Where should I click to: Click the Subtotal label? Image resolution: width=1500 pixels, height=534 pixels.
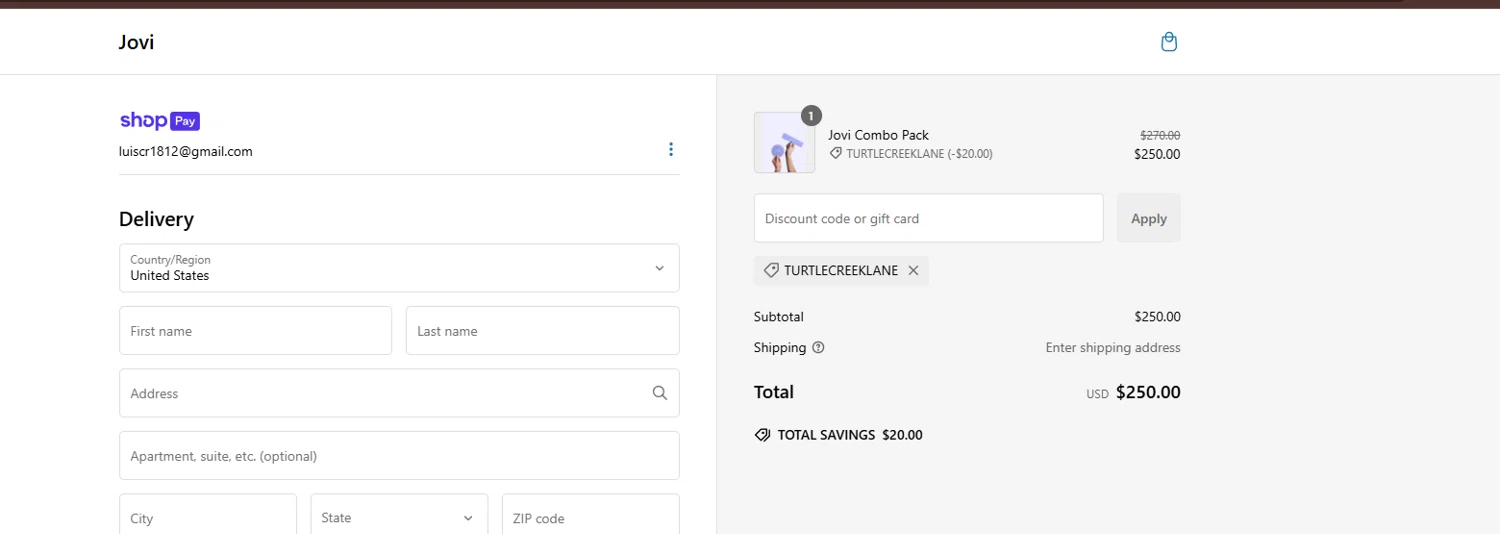pos(779,317)
